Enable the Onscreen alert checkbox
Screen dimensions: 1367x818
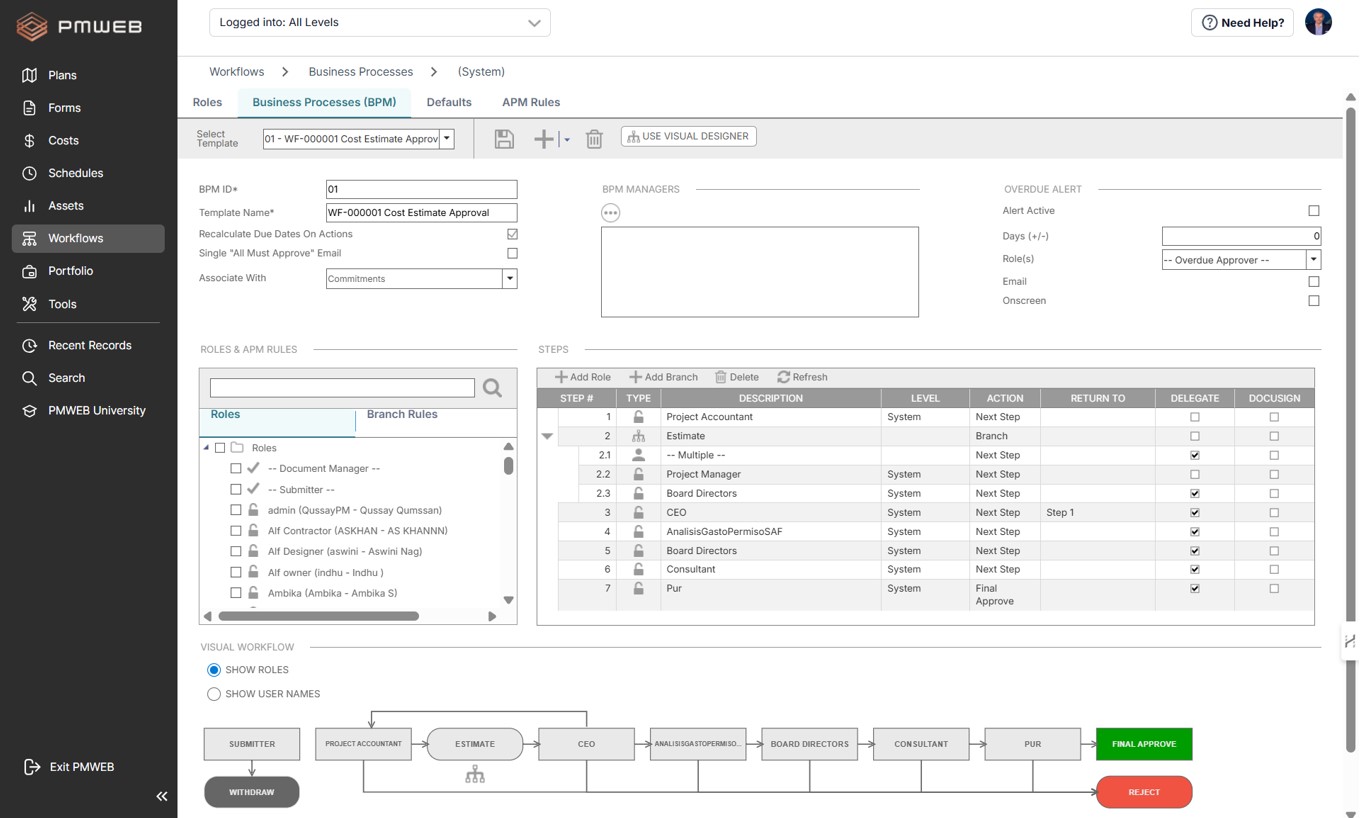(x=1314, y=301)
